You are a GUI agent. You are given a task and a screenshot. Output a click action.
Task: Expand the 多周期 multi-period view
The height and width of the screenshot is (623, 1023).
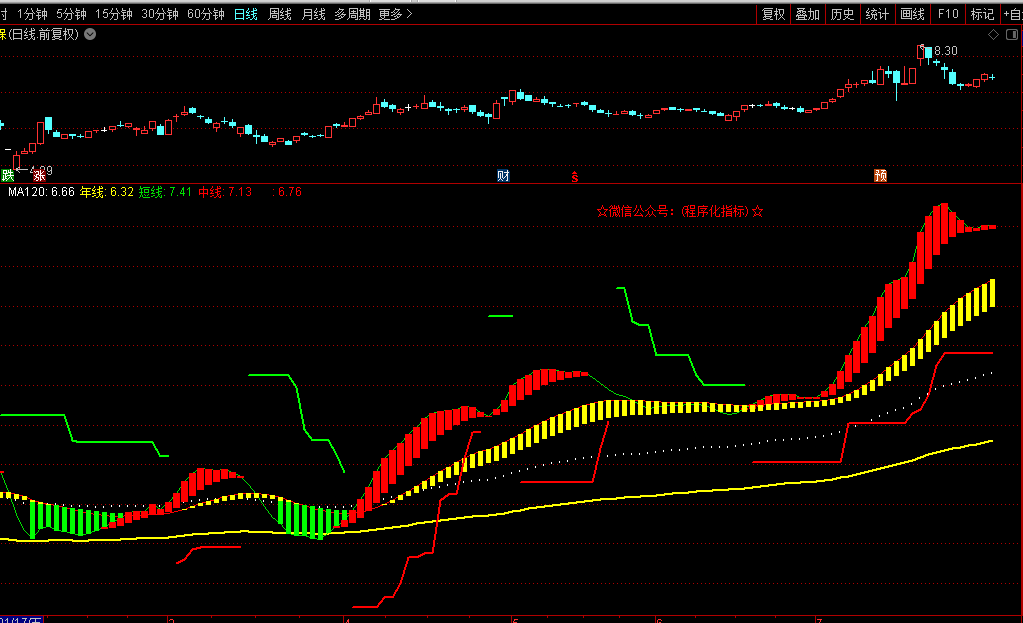pyautogui.click(x=352, y=14)
